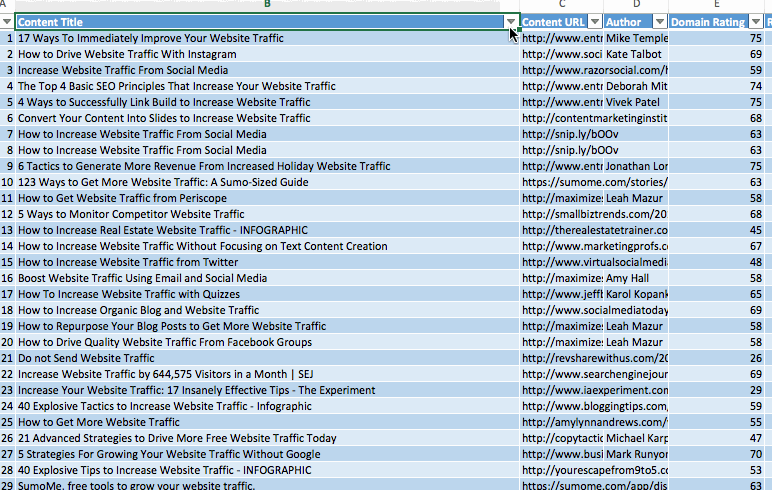Click URL cell 'http://www.marketingprofs.c'

[594, 246]
